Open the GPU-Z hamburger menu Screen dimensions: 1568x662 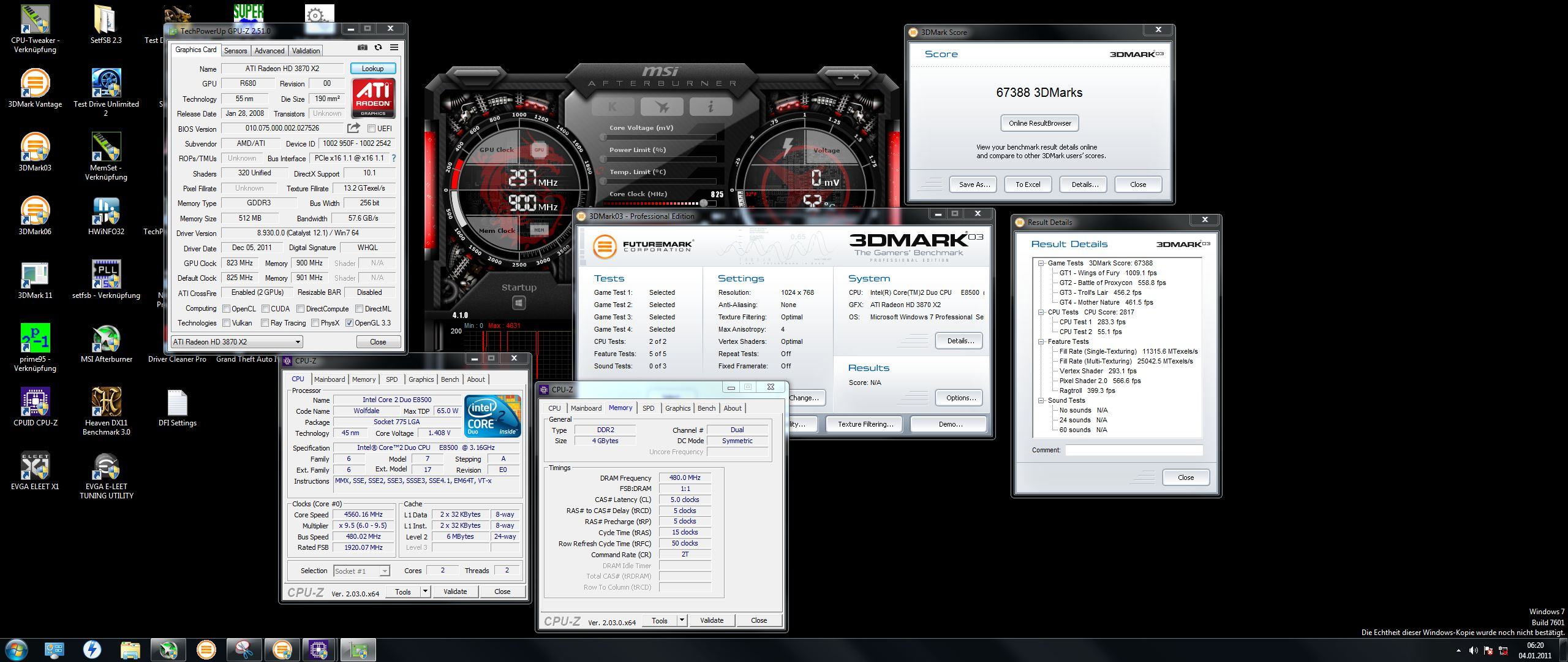point(394,48)
